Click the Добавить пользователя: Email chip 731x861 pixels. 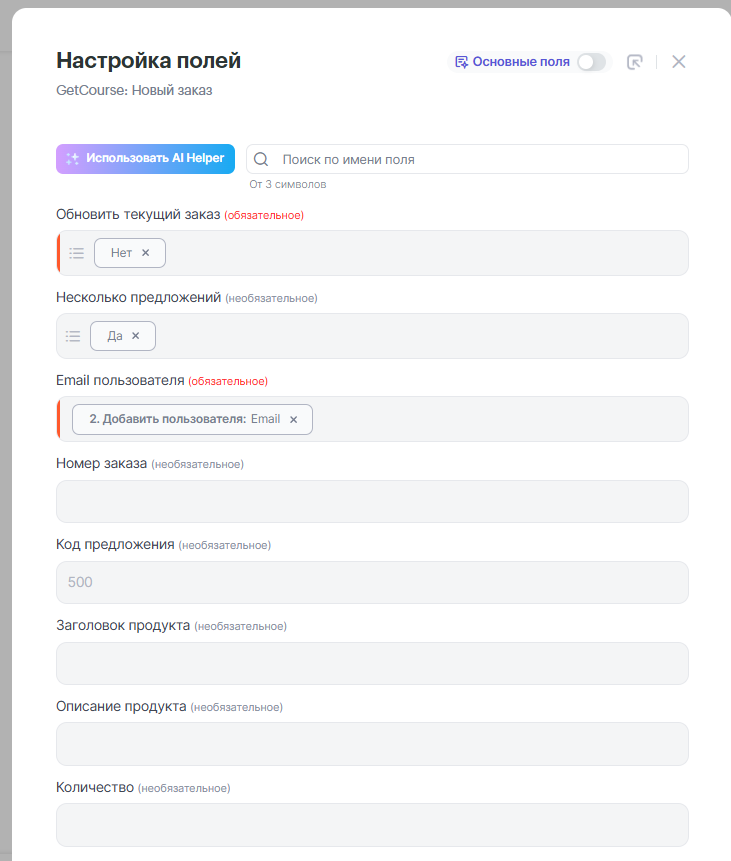(x=185, y=420)
